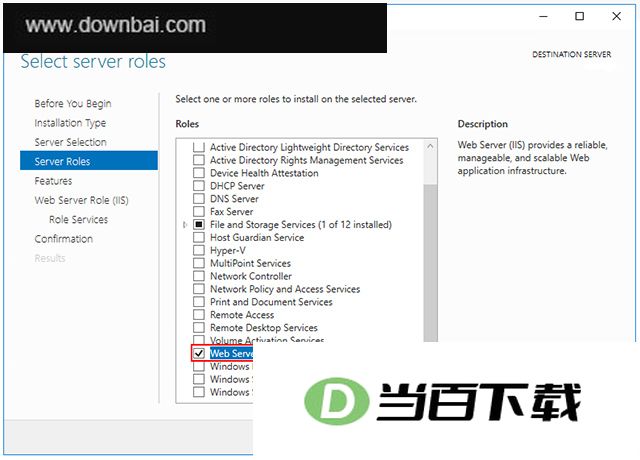The image size is (640, 460).
Task: Select Network Controller role label
Action: coord(251,276)
